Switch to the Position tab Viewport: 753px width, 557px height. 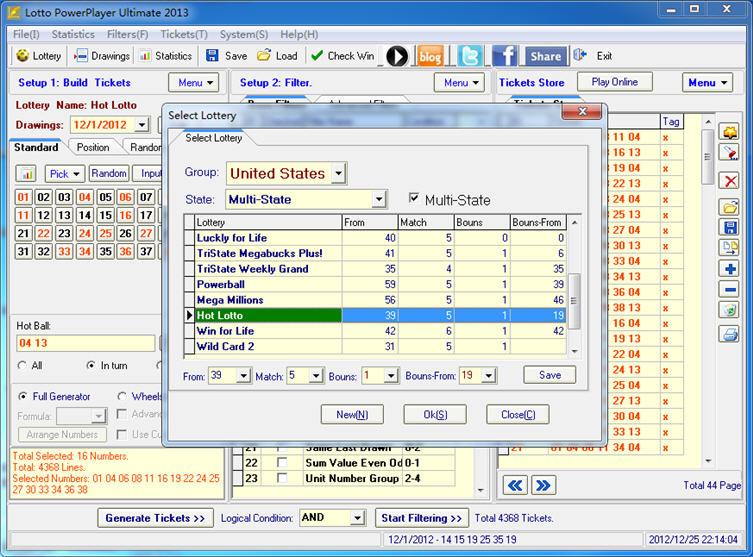pyautogui.click(x=93, y=147)
